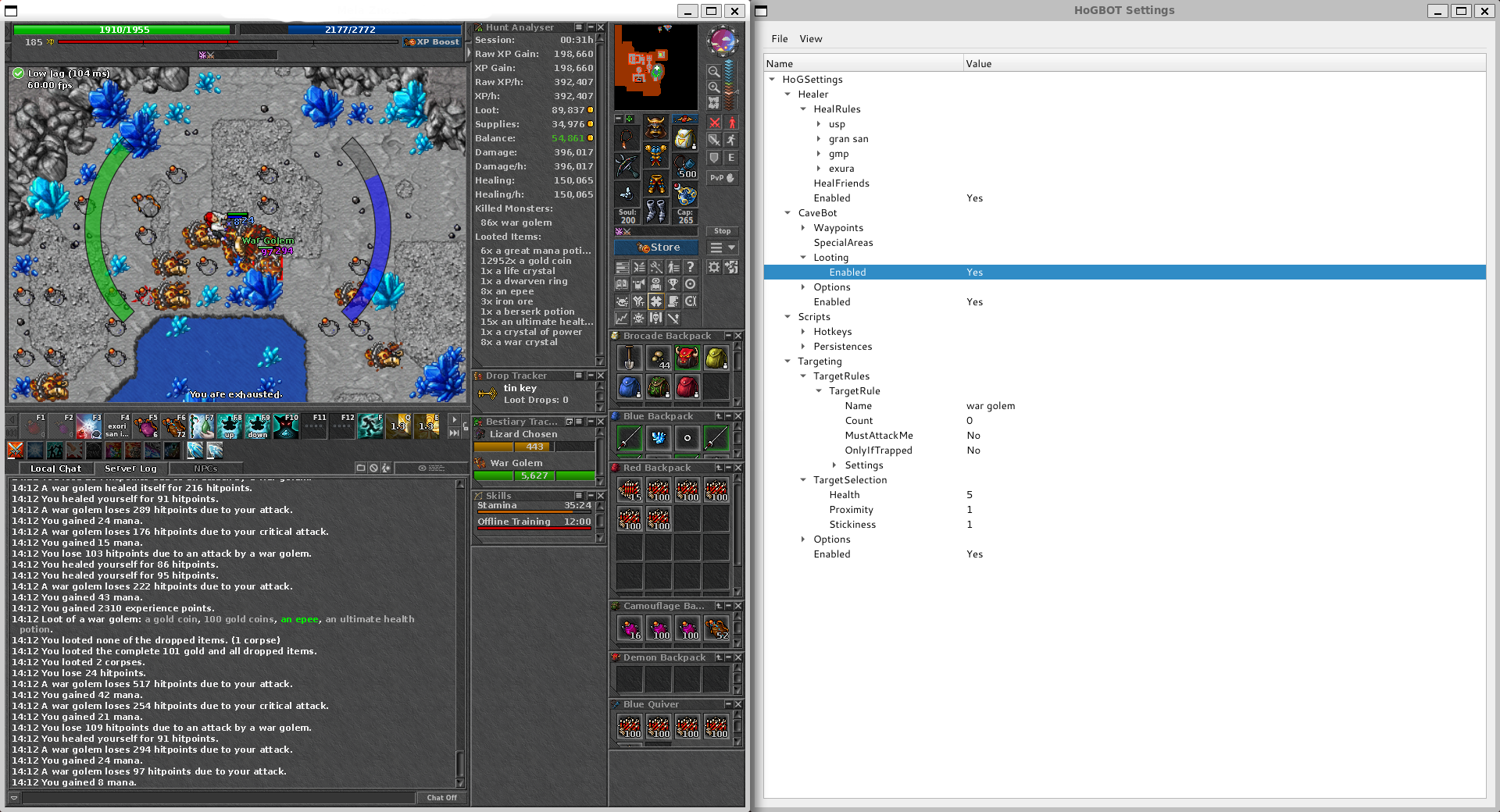Image resolution: width=1500 pixels, height=812 pixels.
Task: Open the File menu
Action: (x=779, y=39)
